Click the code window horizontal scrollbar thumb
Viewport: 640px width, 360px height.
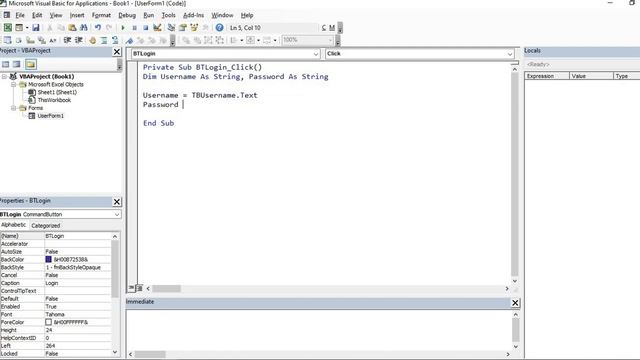(x=167, y=289)
